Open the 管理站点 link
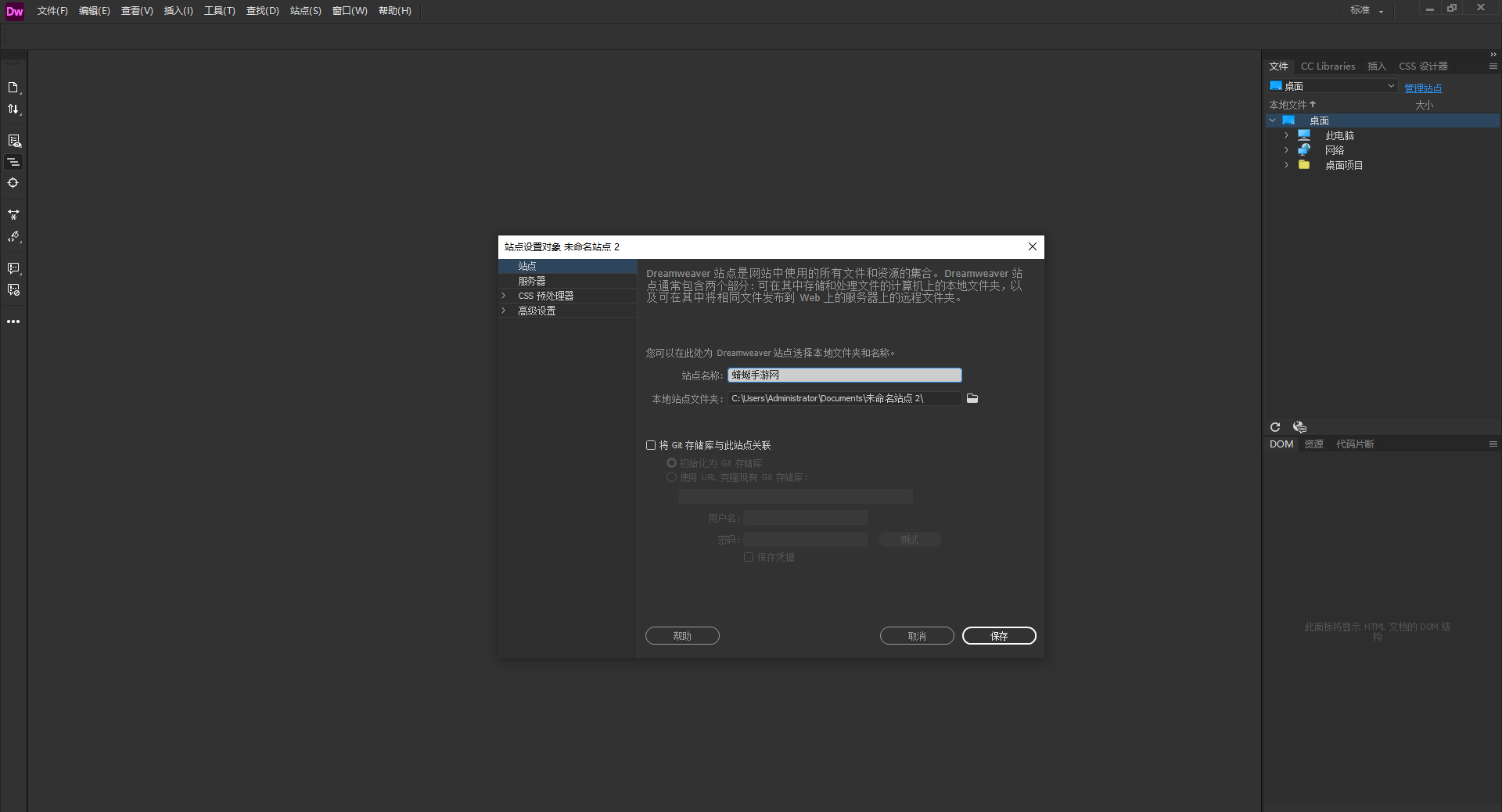The height and width of the screenshot is (812, 1502). click(1423, 88)
